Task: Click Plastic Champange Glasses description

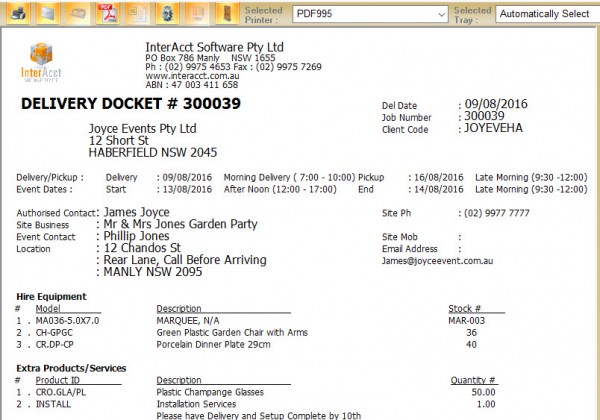Action: [210, 392]
